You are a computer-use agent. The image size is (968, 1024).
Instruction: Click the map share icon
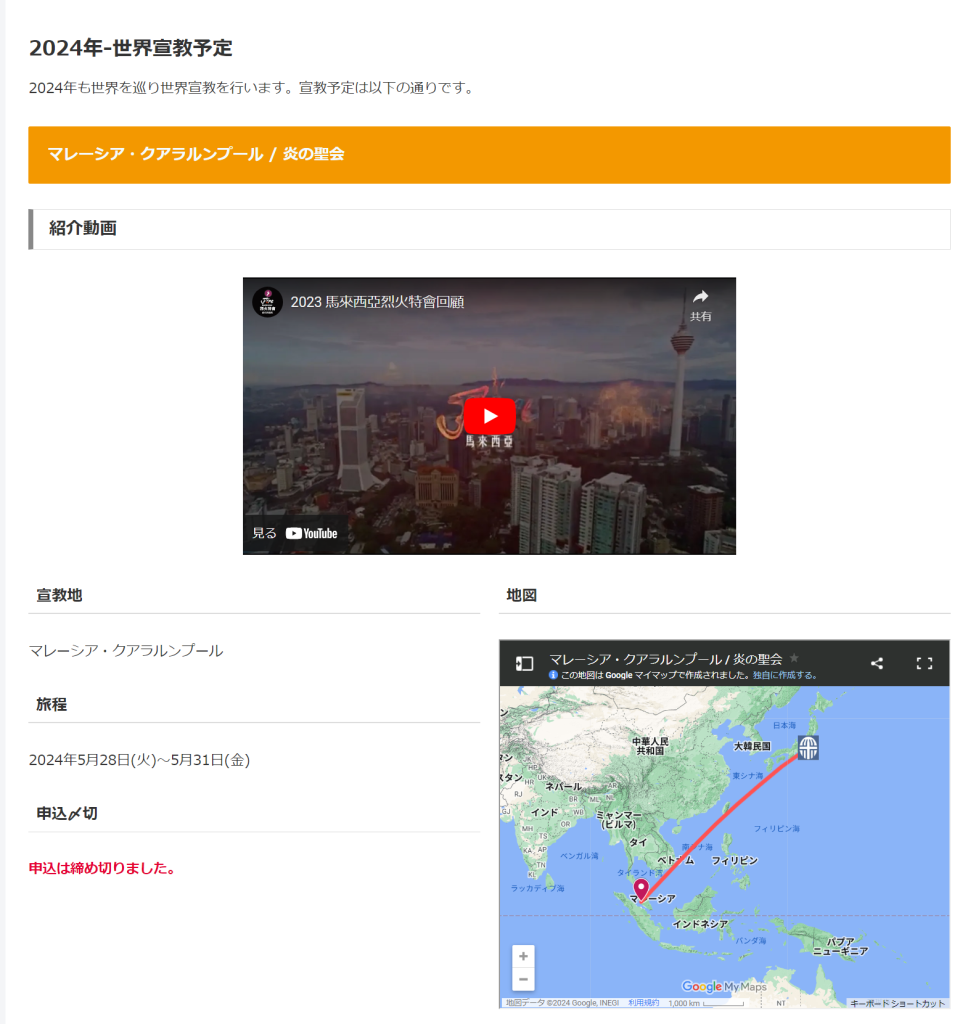point(877,663)
